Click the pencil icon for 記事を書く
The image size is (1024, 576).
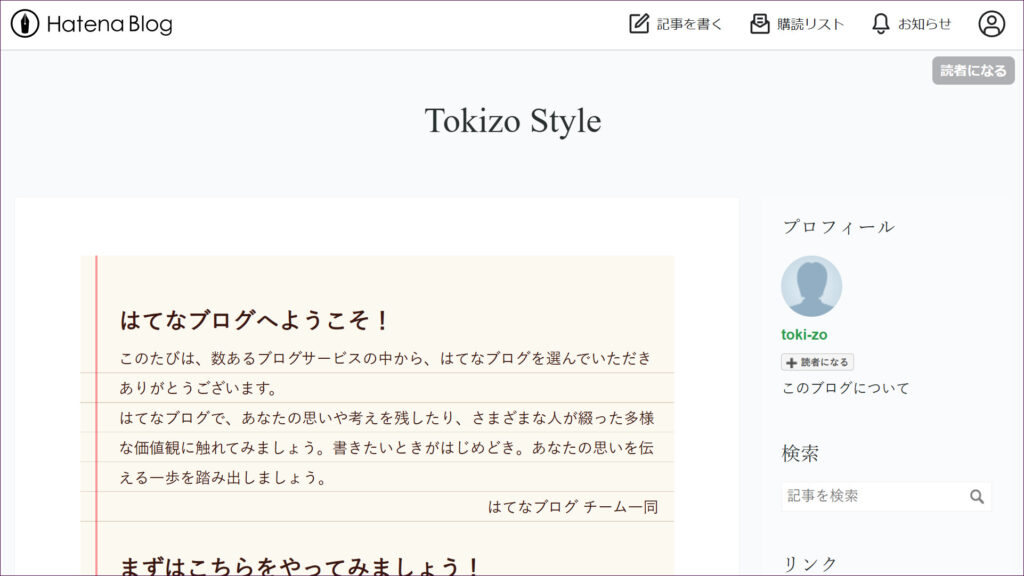coord(639,24)
